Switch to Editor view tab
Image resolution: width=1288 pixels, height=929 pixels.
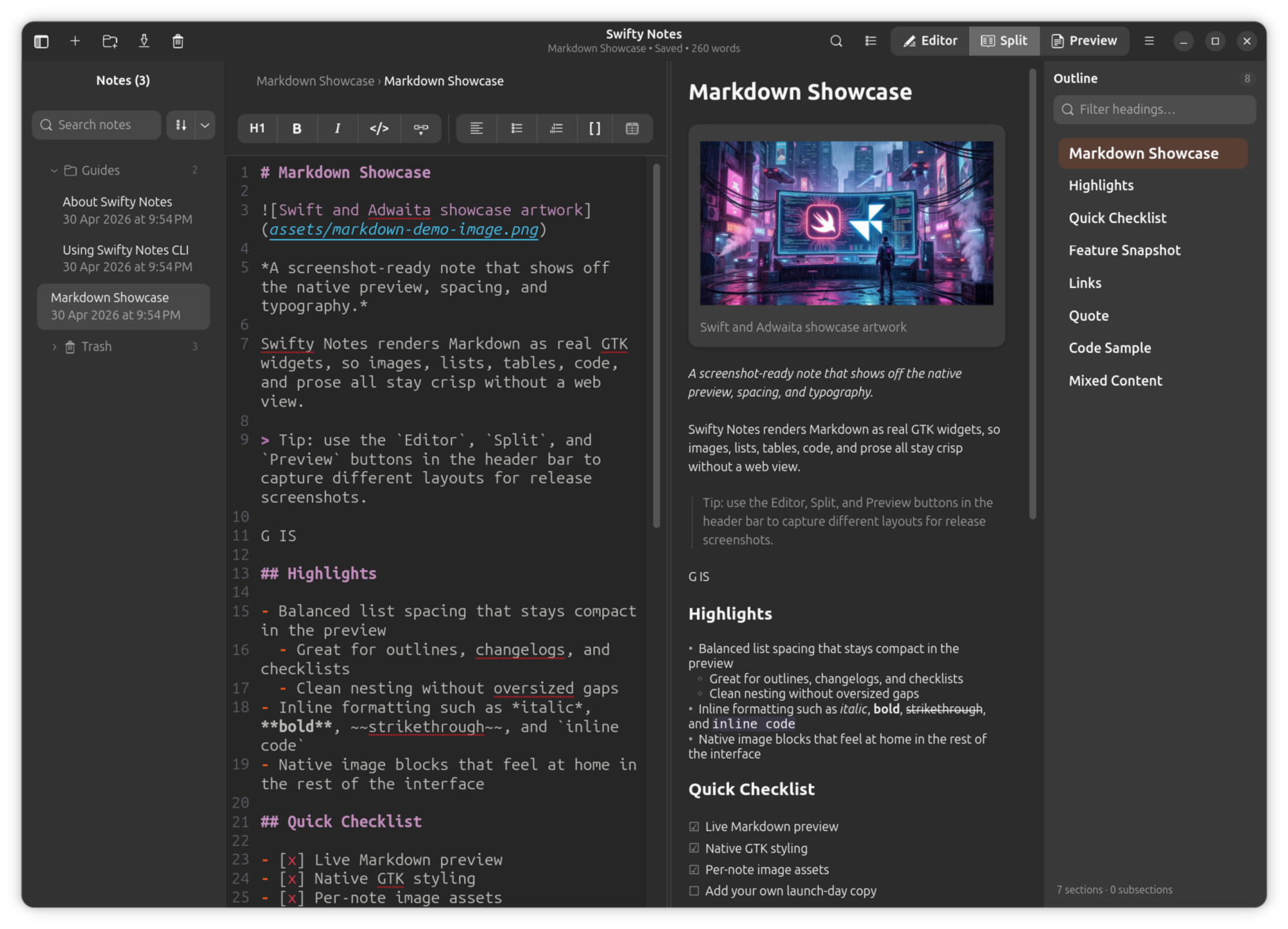[930, 41]
